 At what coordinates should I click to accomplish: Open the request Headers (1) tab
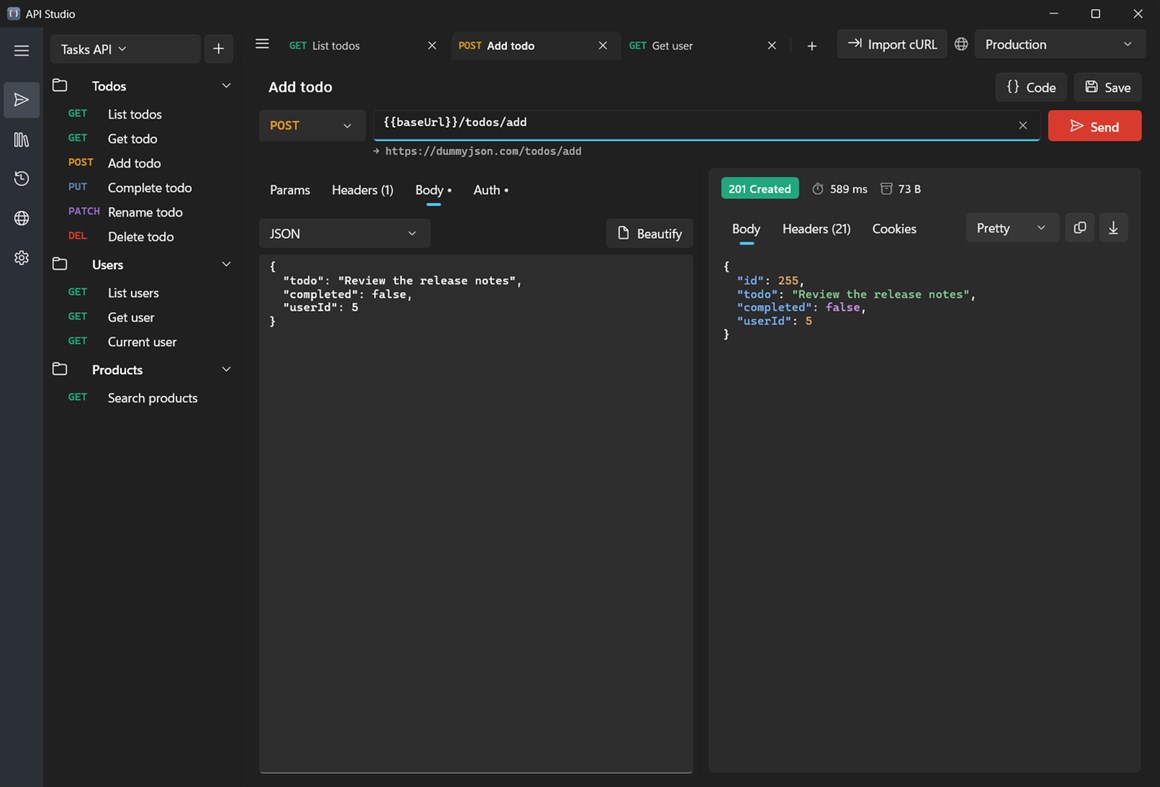(362, 190)
